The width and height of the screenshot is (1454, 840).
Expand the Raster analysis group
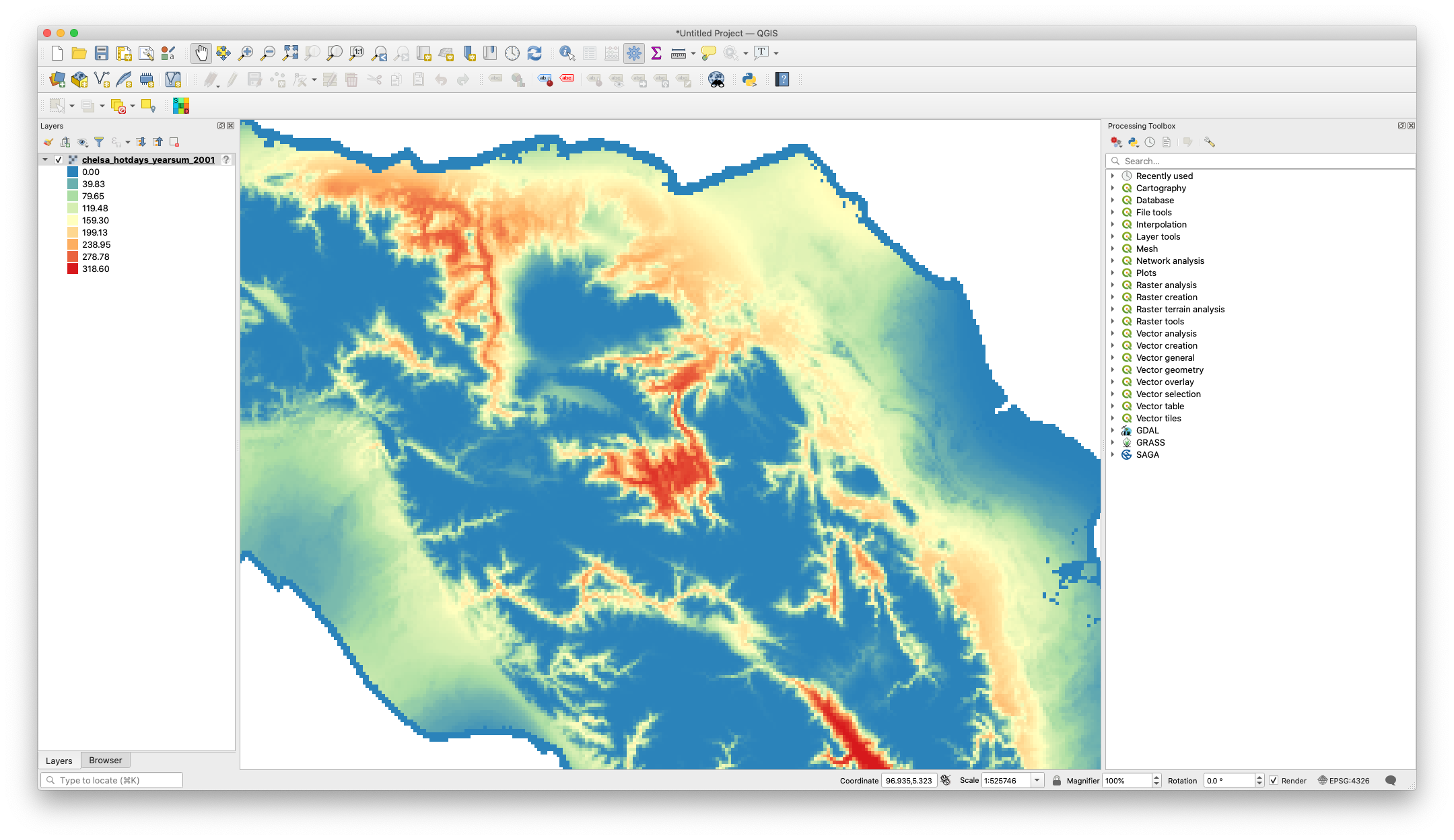click(1113, 285)
